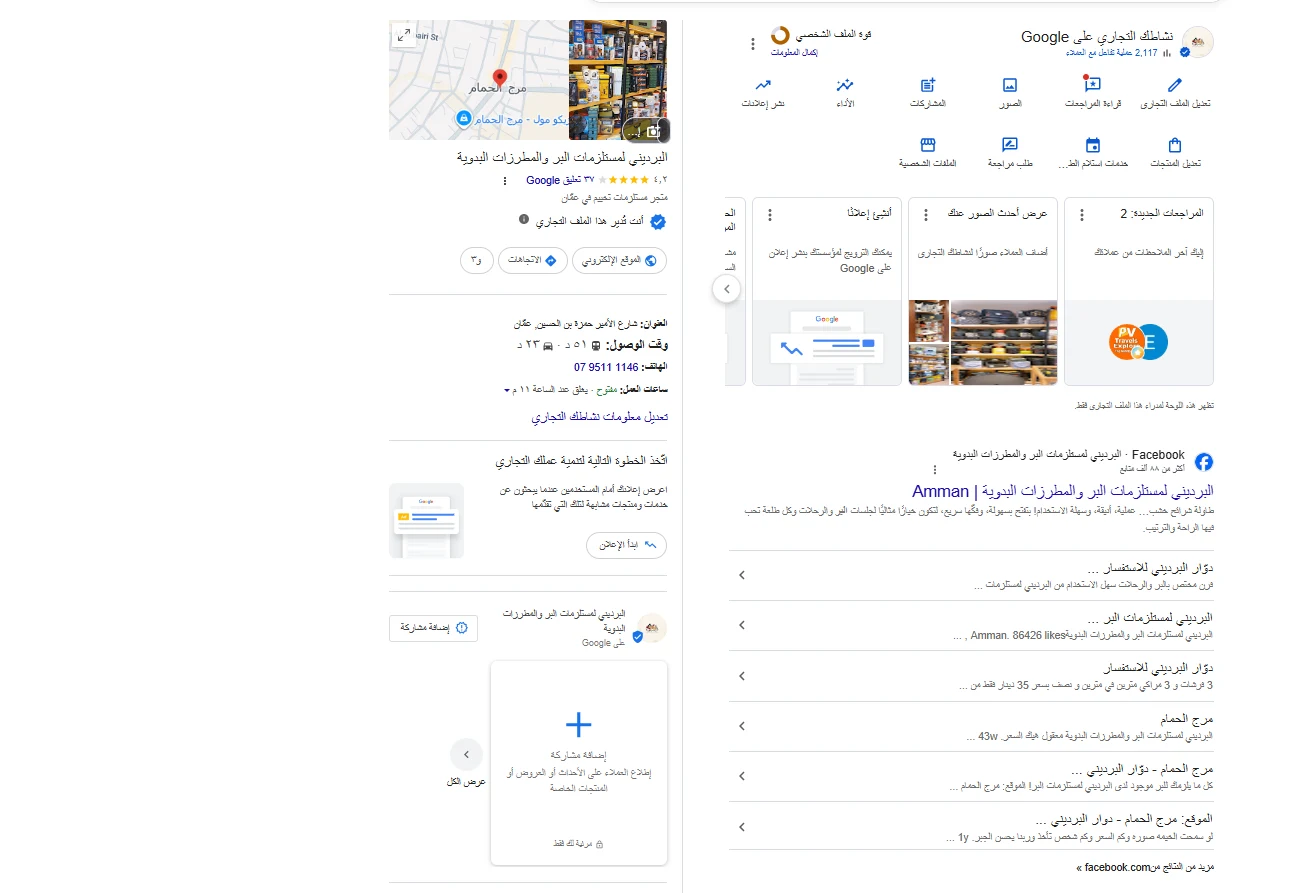Screen dimensions: 1310x893
Task: Open three-dot menu on 'عرض أحدث الصور' card
Action: [x=926, y=215]
